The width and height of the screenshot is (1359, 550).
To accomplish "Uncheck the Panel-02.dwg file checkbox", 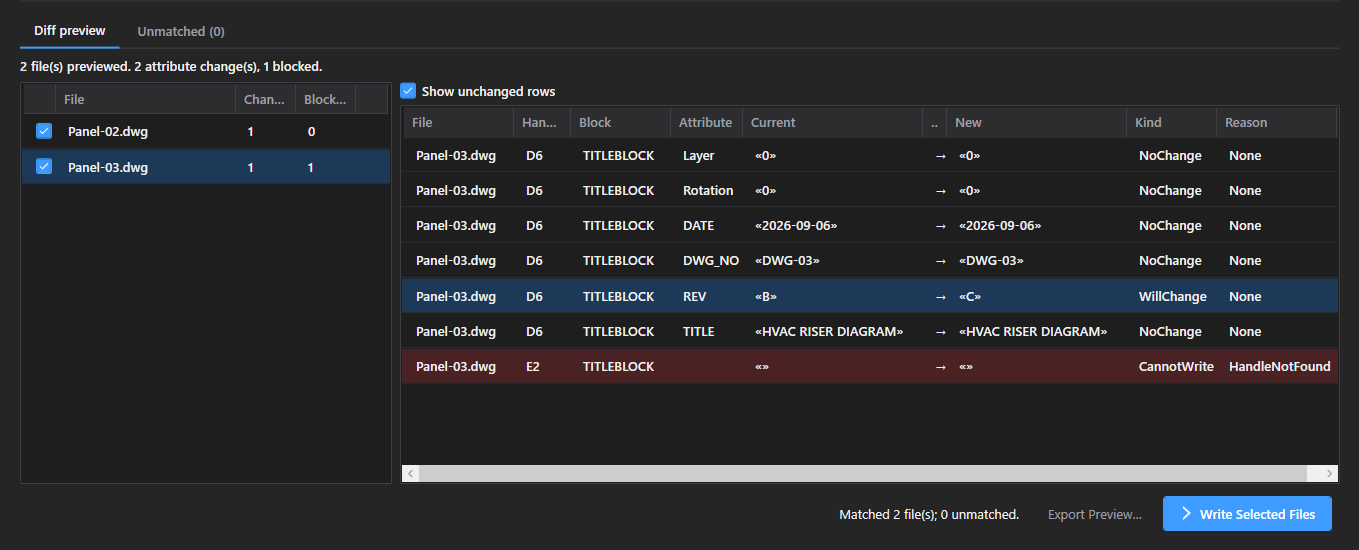I will (43, 131).
